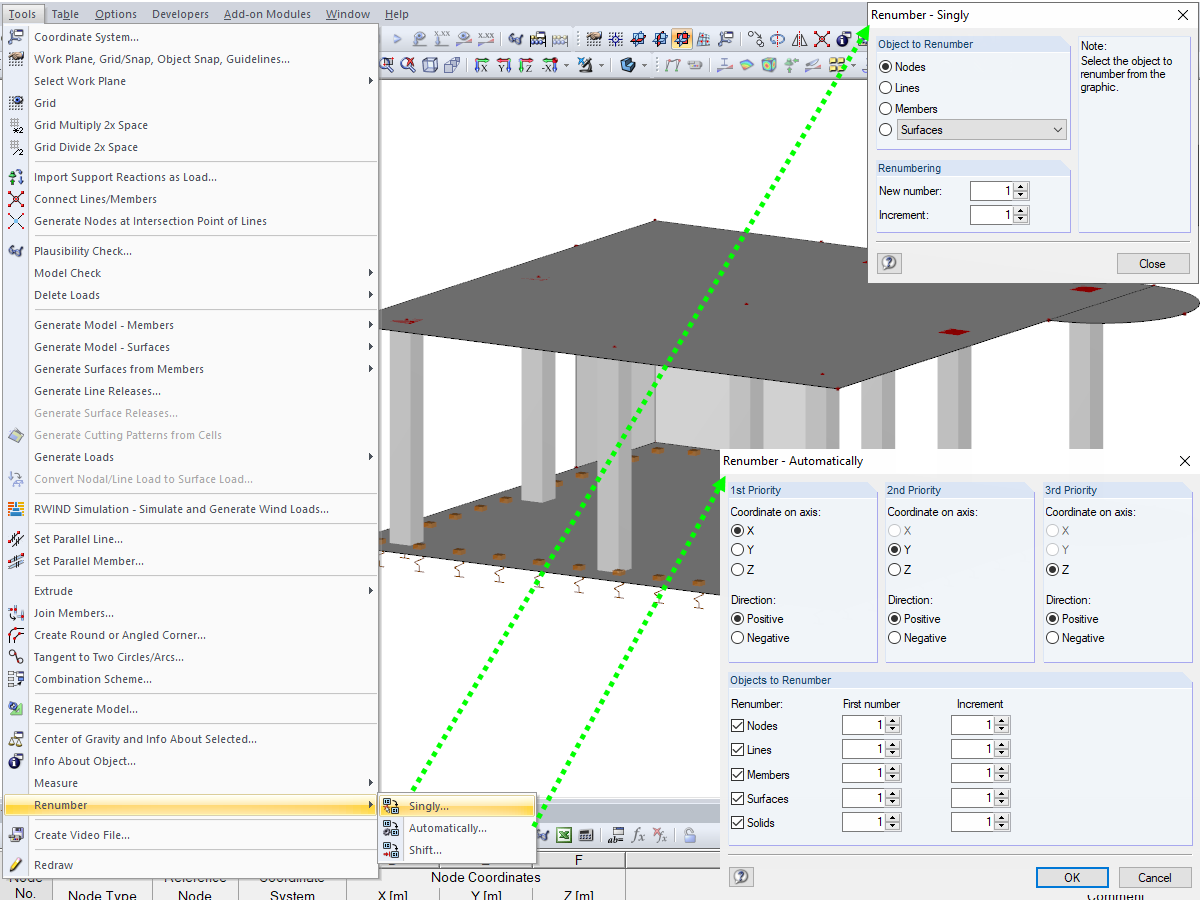Open the visibility mode dropdown in the toolbar
1200x900 pixels.
[x=601, y=63]
